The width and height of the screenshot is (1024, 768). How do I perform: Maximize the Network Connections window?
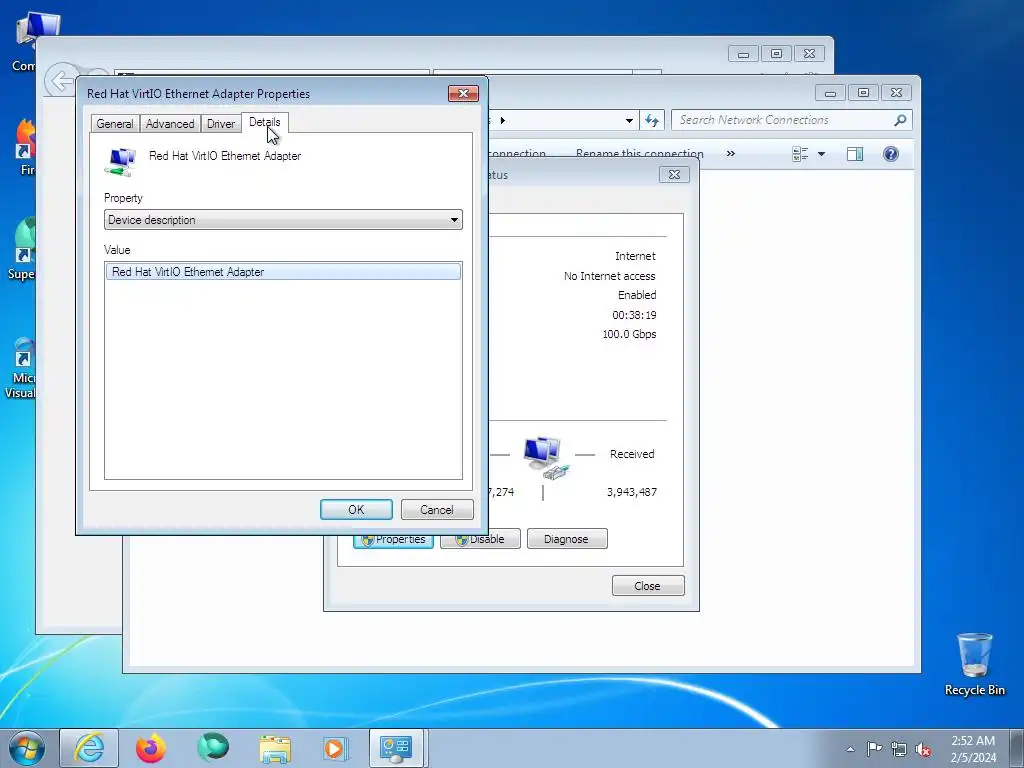point(863,93)
